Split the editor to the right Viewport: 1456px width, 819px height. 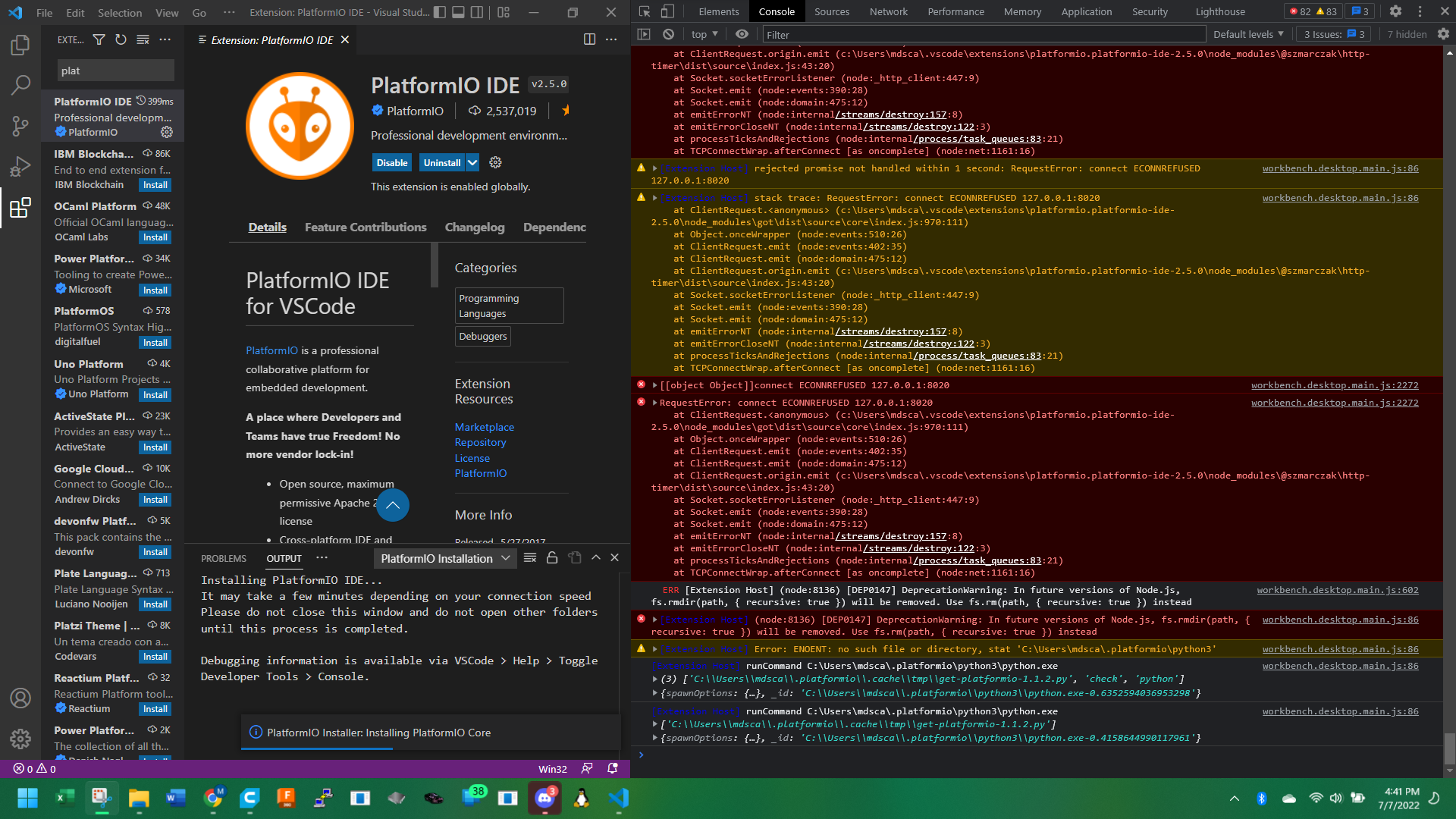(x=589, y=39)
